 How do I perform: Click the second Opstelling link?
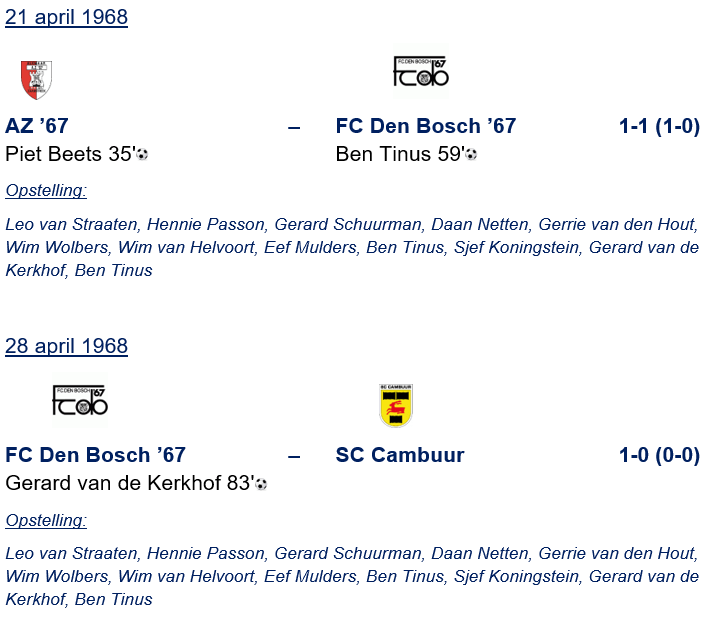46,520
